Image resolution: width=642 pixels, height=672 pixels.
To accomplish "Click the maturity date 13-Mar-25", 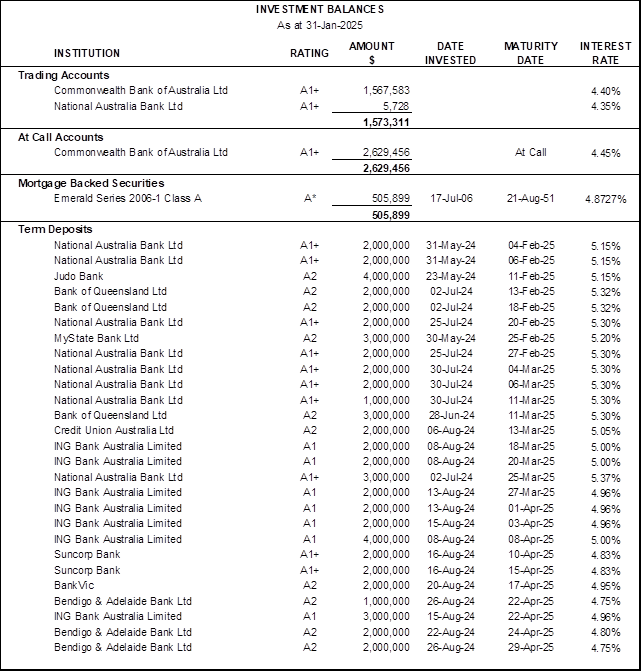I will 531,430.
